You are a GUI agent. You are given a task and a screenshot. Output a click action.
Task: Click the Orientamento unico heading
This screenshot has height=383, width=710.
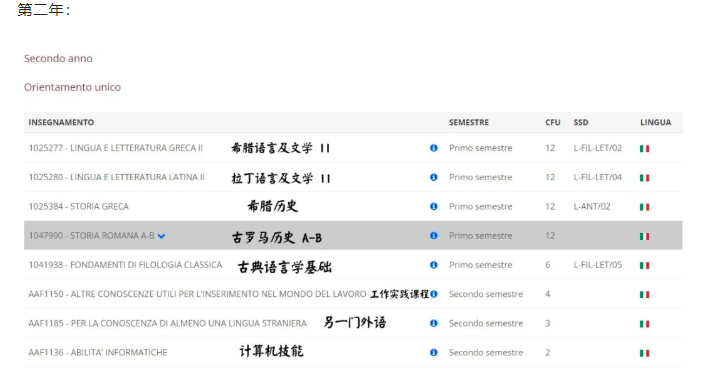pyautogui.click(x=72, y=87)
